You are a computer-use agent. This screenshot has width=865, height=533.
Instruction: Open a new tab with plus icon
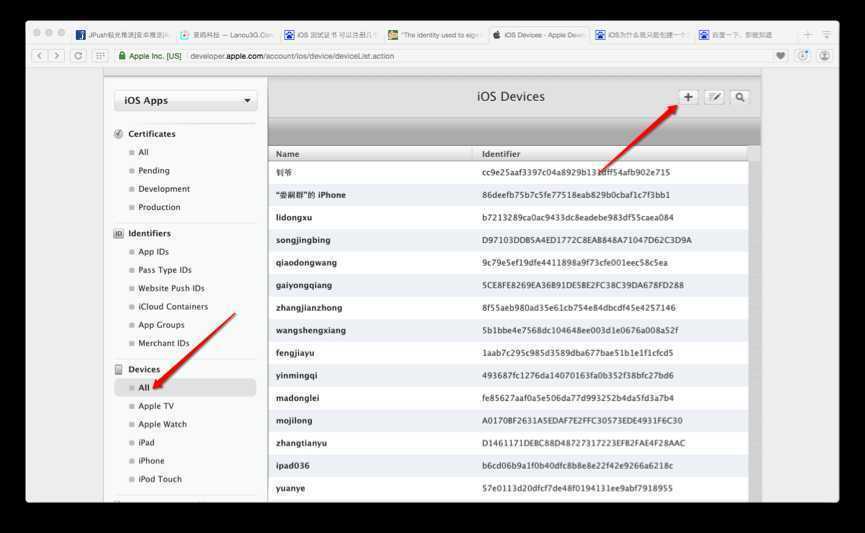coord(807,35)
